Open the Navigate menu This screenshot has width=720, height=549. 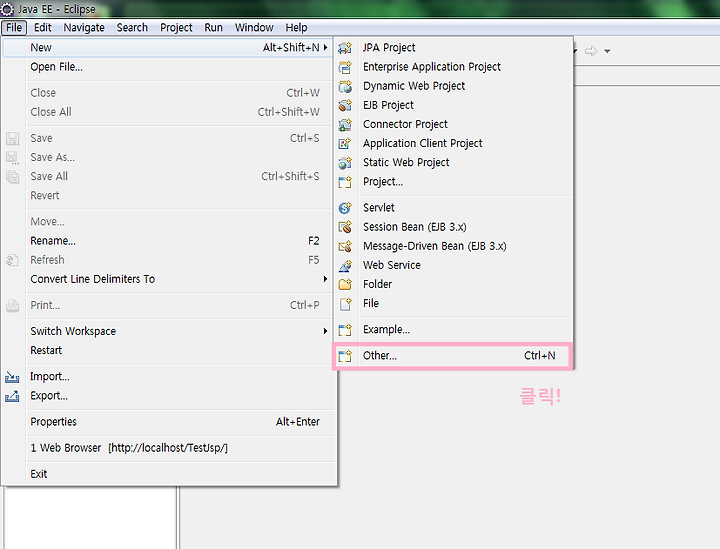pos(84,28)
